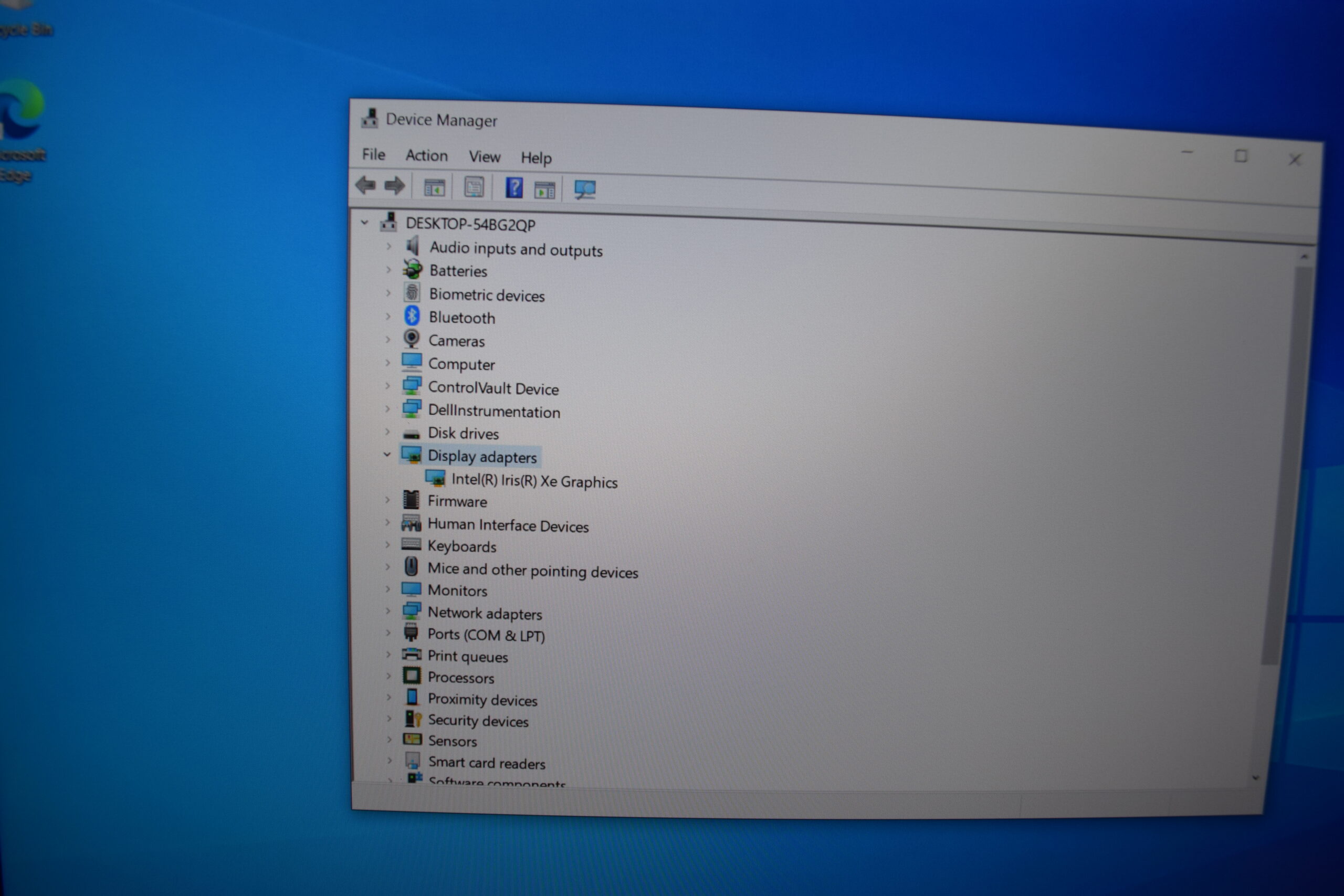
Task: Select the Computer category label
Action: coord(461,364)
